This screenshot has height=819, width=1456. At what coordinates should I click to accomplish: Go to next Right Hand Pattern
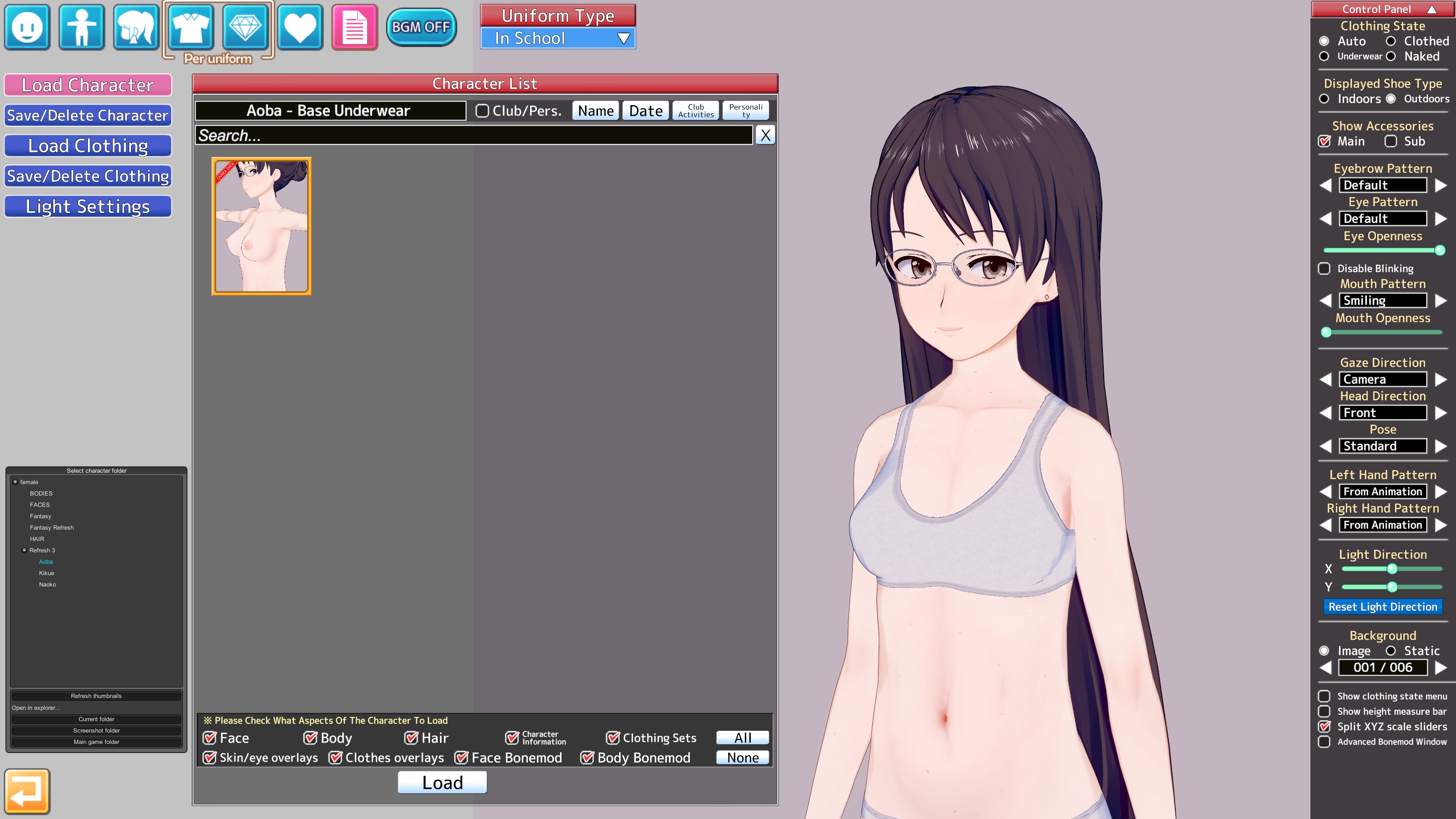pos(1441,525)
